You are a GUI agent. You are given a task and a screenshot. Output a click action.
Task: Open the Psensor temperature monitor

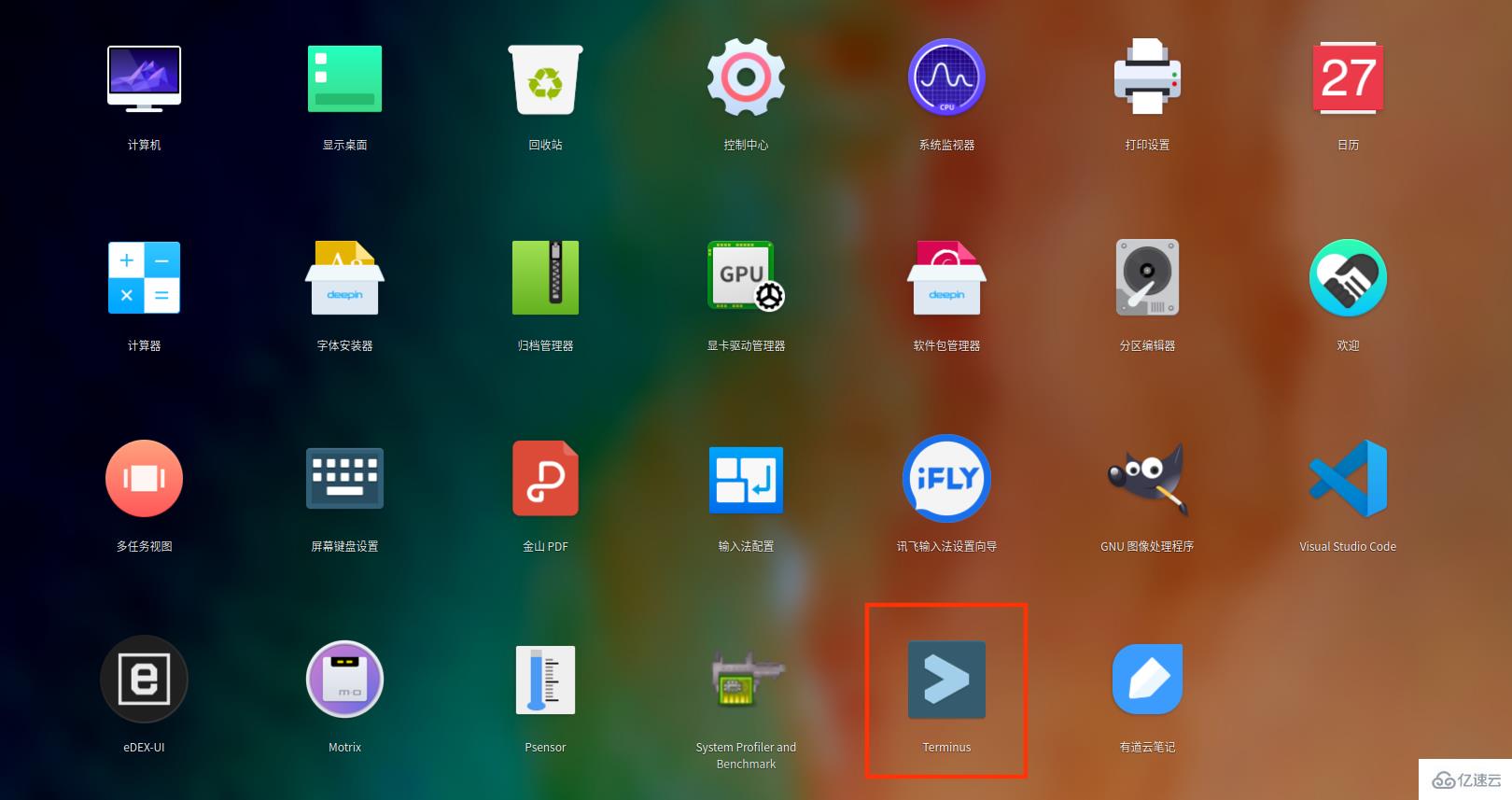click(545, 680)
